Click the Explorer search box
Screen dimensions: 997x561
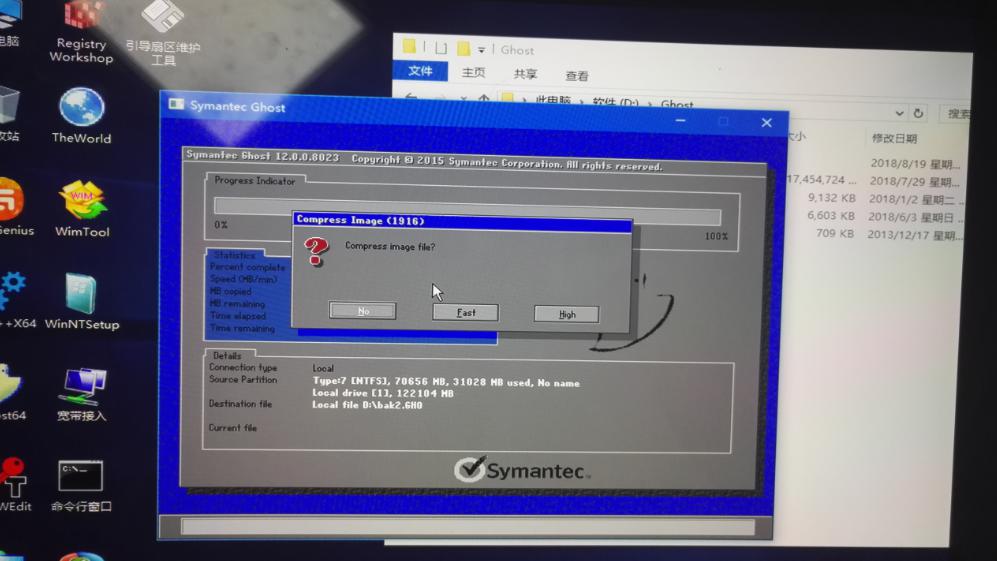(x=955, y=114)
